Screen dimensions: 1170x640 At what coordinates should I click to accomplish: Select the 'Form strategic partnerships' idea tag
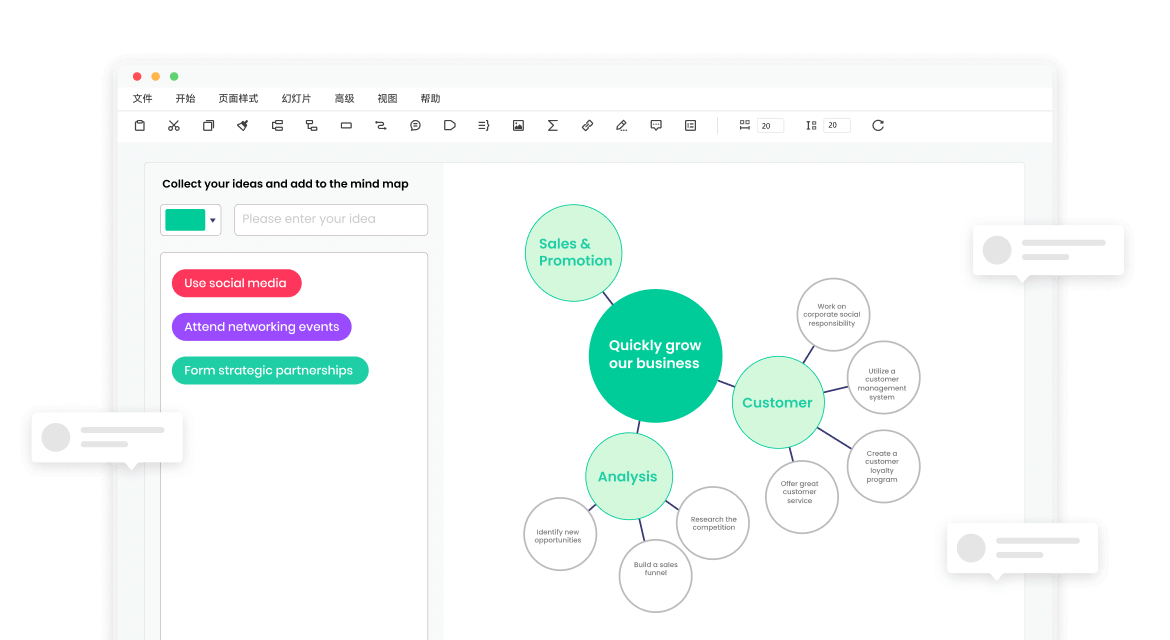tap(269, 371)
